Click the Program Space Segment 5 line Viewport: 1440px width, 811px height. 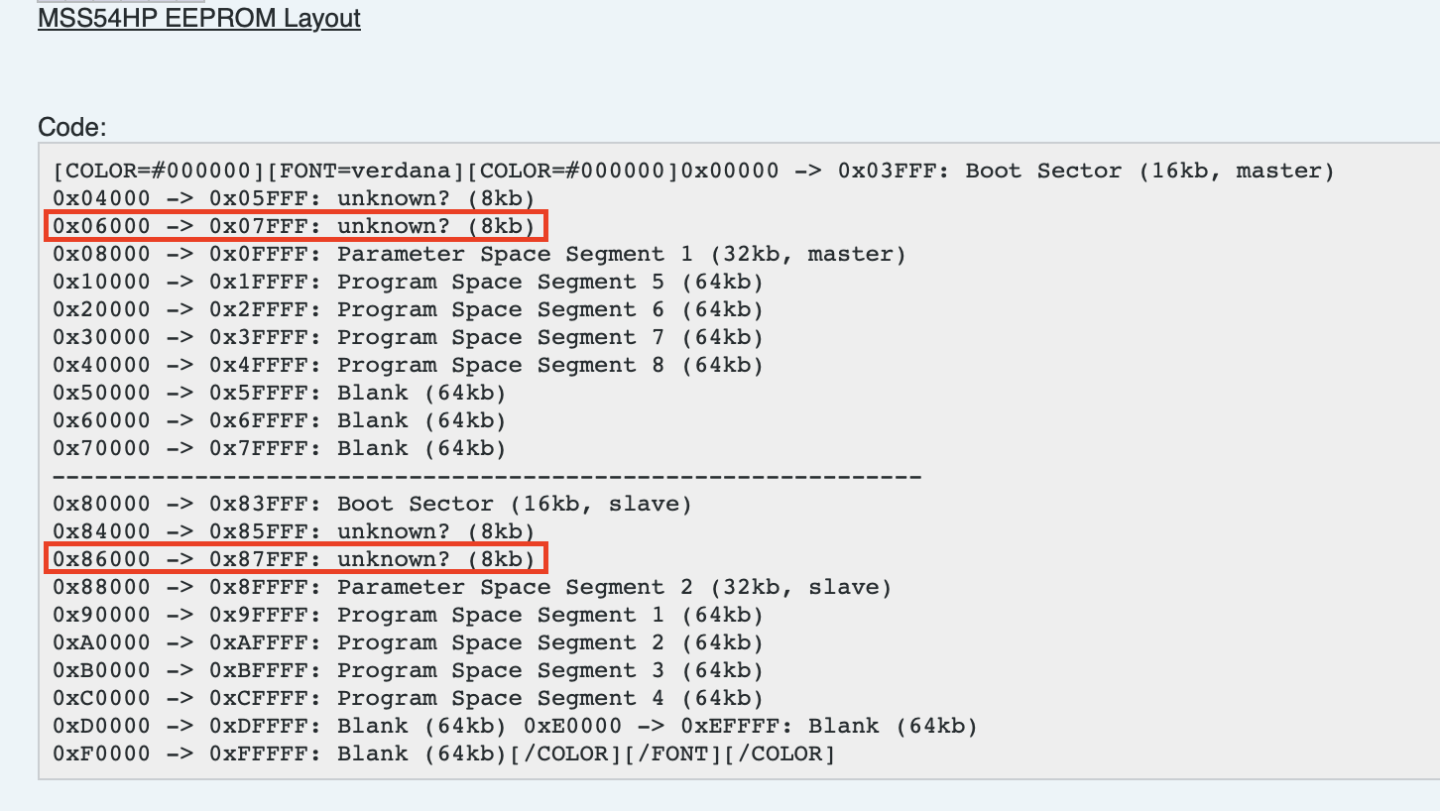tap(408, 282)
